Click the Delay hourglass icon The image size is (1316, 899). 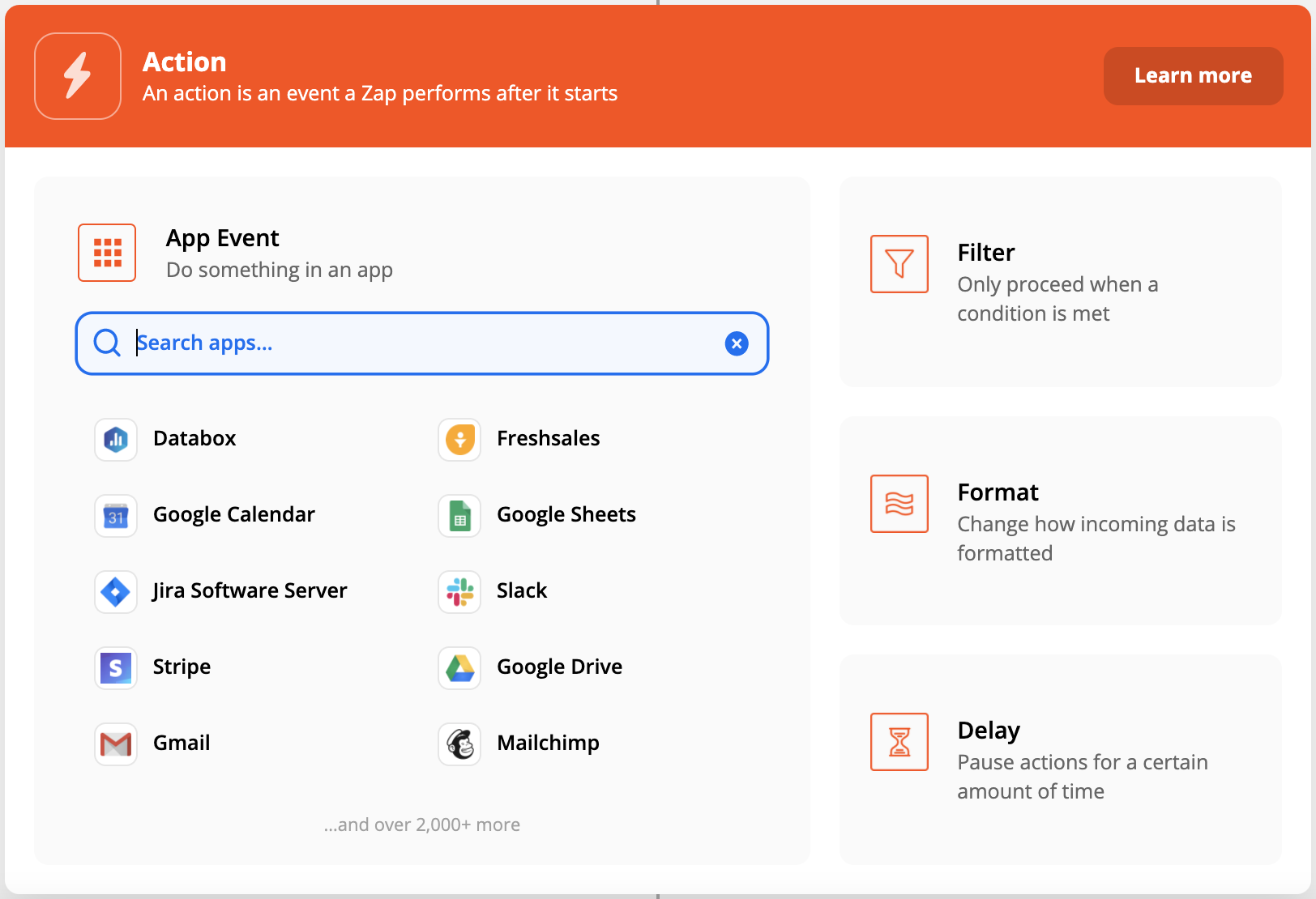point(899,742)
